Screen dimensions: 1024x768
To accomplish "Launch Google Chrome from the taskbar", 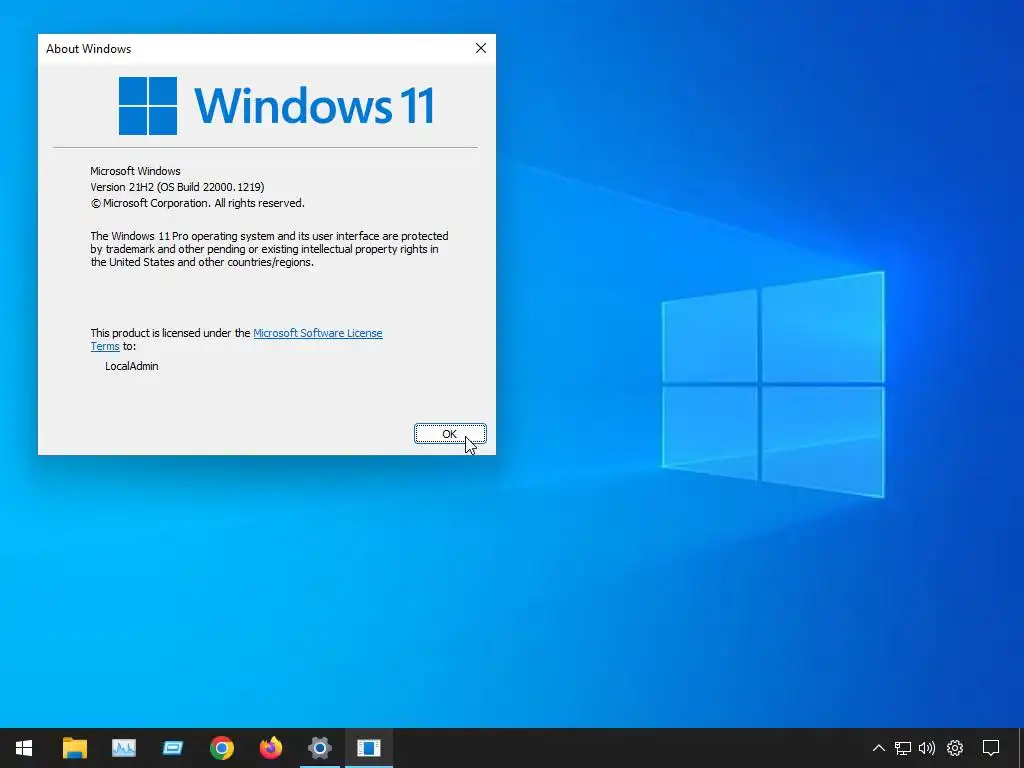I will point(221,748).
